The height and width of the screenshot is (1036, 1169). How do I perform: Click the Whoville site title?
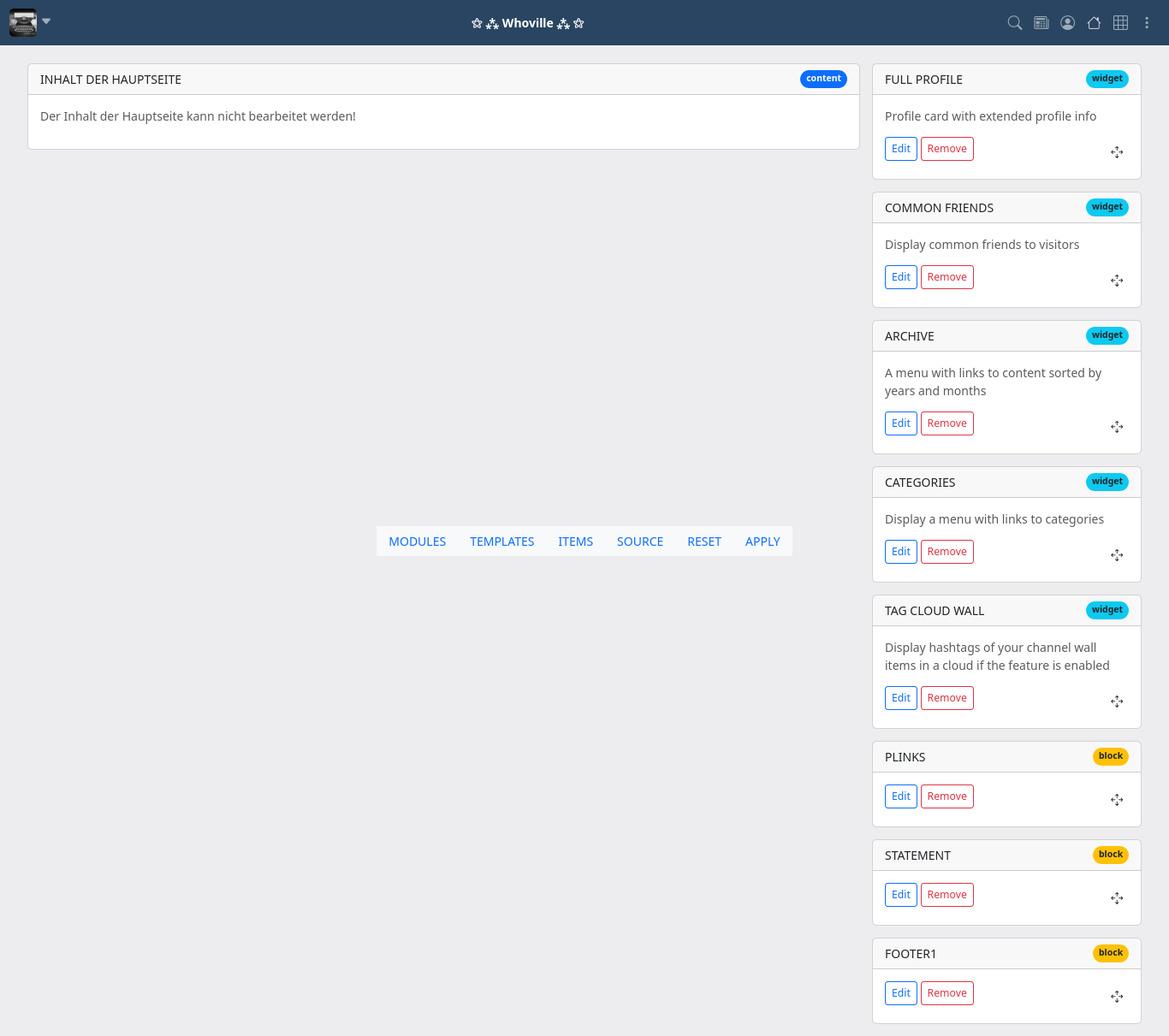pyautogui.click(x=527, y=23)
